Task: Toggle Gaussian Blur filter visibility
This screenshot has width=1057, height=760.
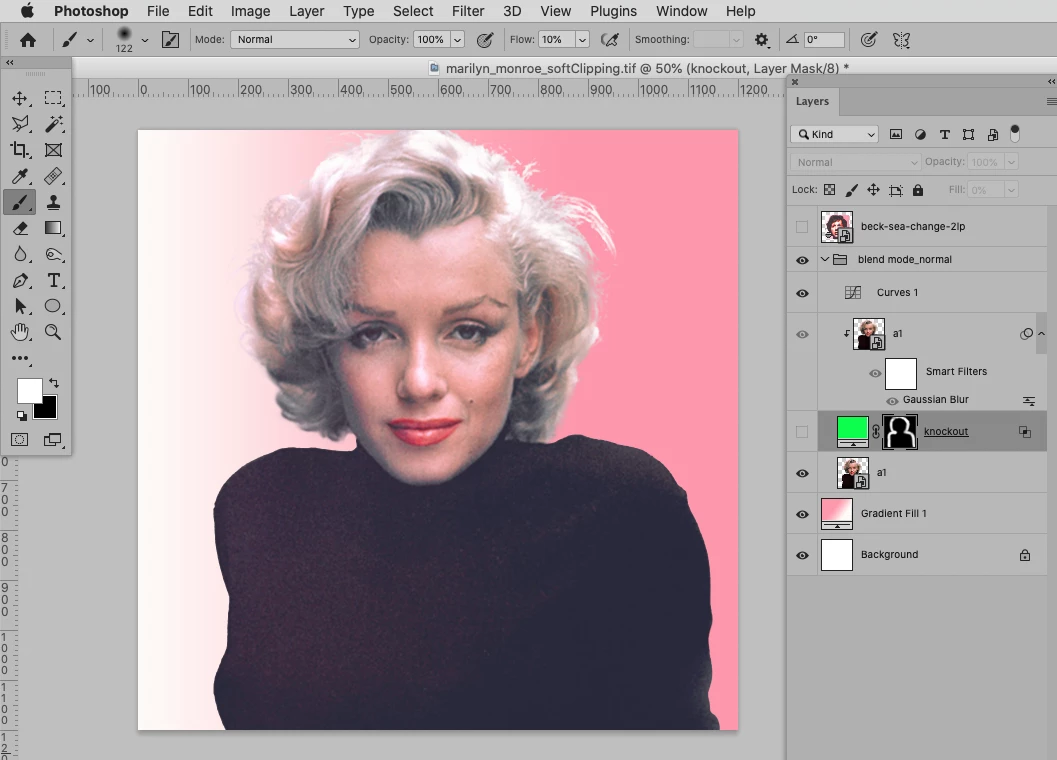Action: pos(892,401)
